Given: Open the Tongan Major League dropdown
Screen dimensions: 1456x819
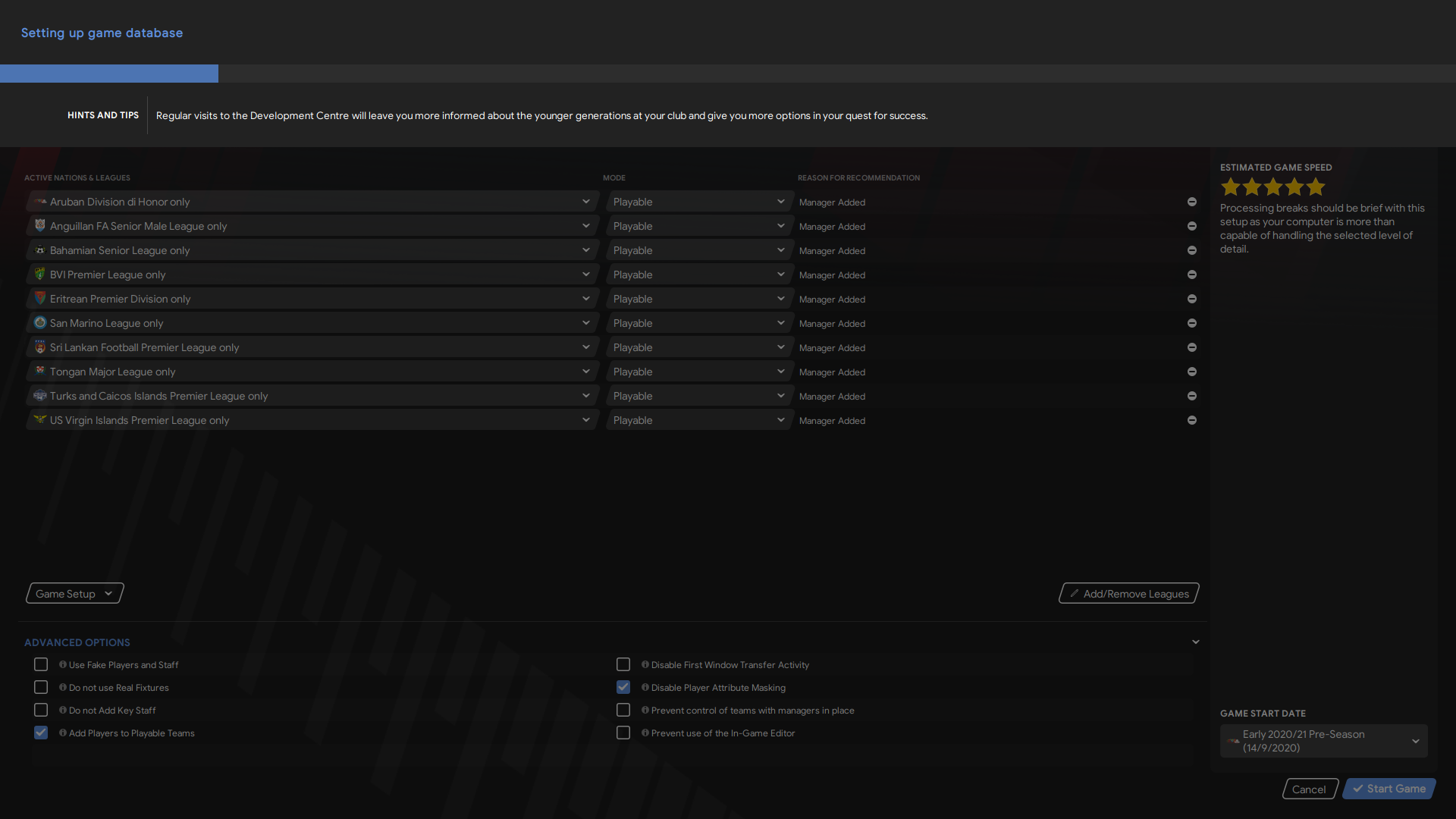Looking at the screenshot, I should 312,372.
